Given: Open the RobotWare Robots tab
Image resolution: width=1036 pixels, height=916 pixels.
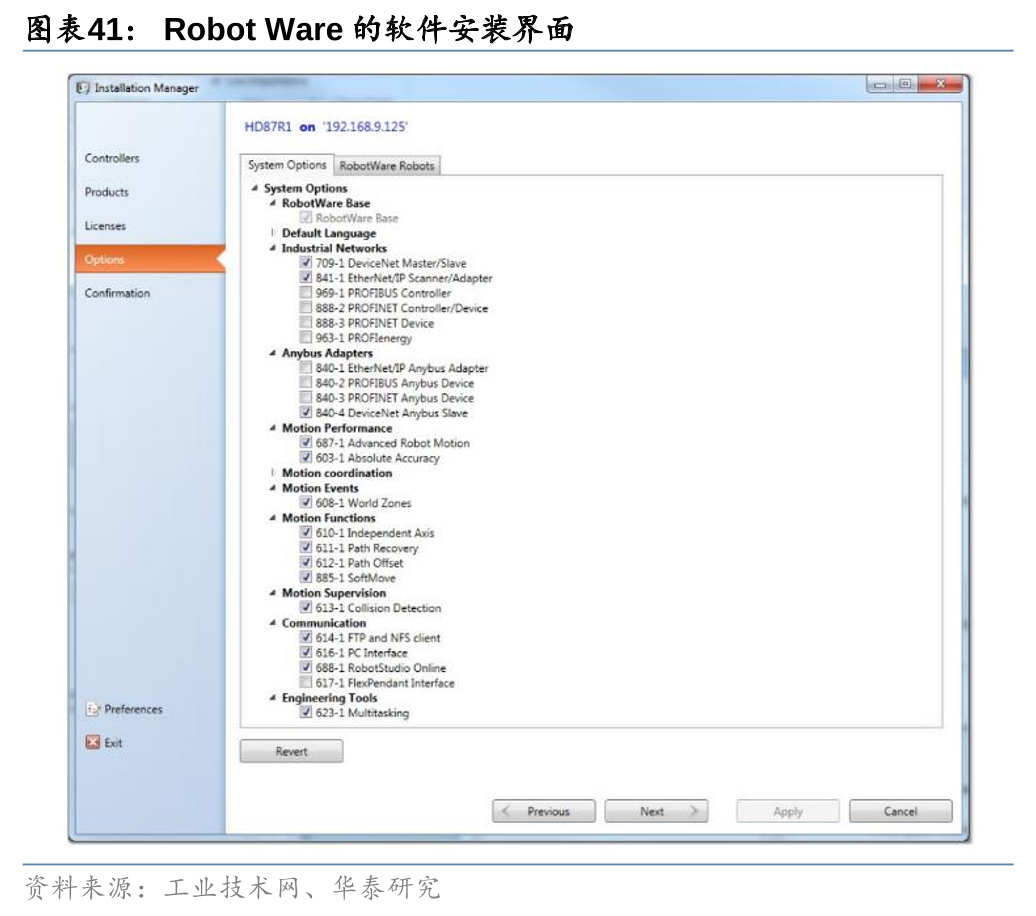Looking at the screenshot, I should [387, 166].
